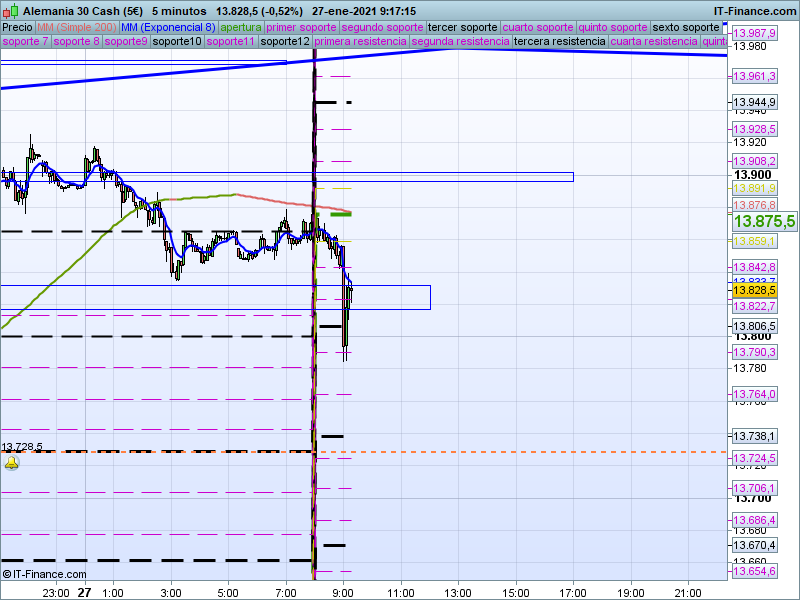Click the orange 13.828,5 current price tag
Screen dimensions: 800x600
click(x=754, y=290)
